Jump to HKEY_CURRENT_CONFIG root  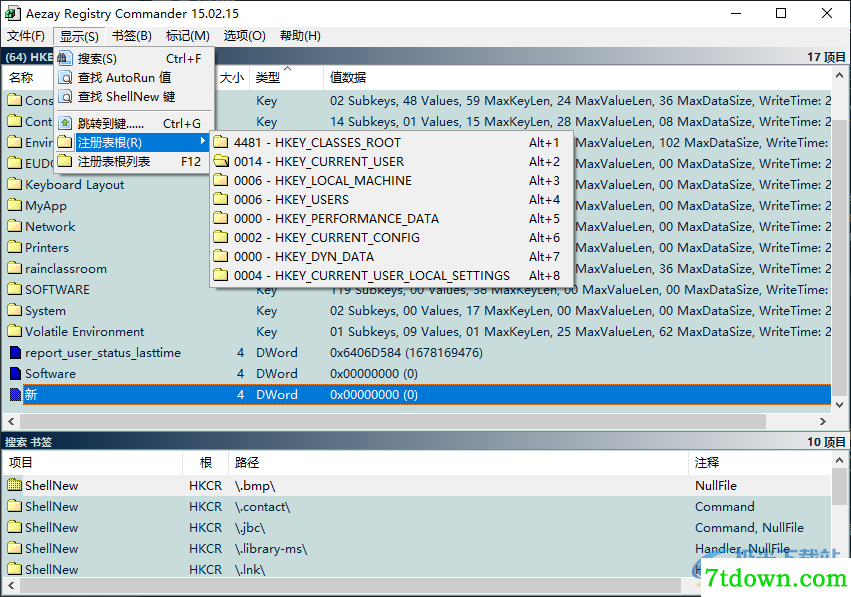pos(391,238)
